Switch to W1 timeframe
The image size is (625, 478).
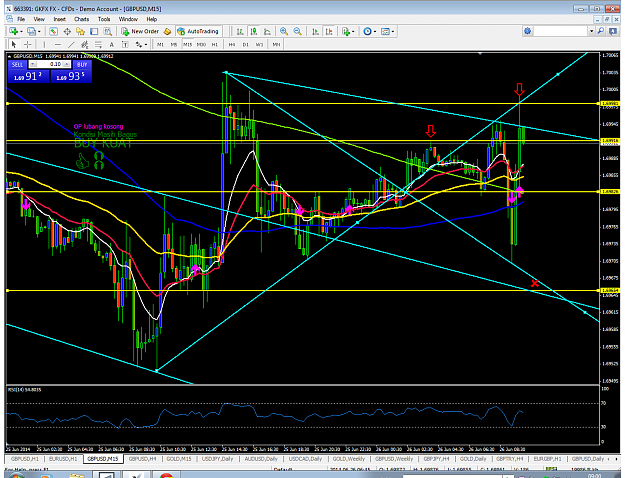click(x=259, y=45)
